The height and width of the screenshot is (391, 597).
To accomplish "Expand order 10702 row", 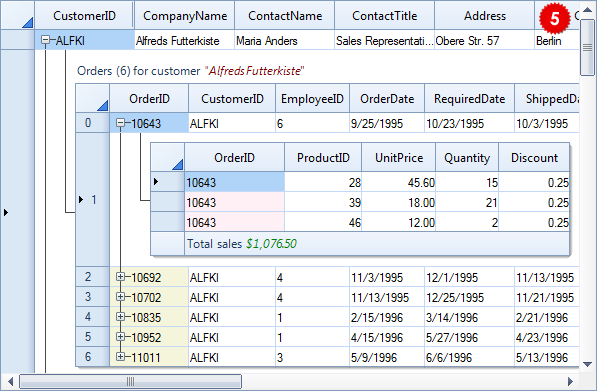I will coord(120,297).
